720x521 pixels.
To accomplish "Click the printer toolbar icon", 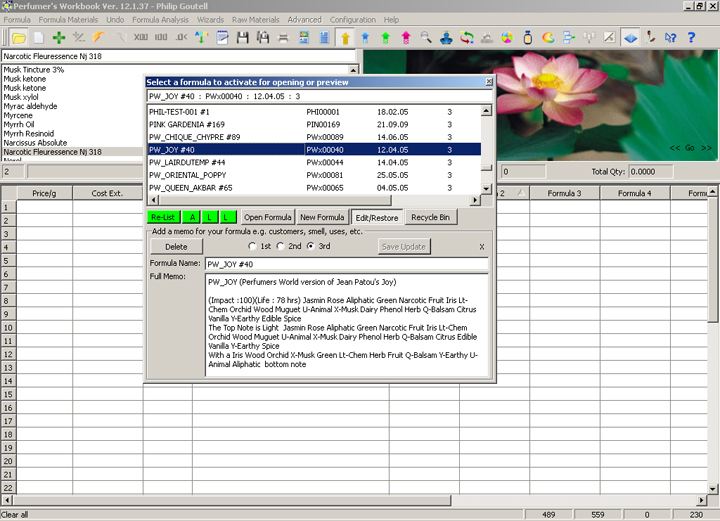I will [x=283, y=38].
